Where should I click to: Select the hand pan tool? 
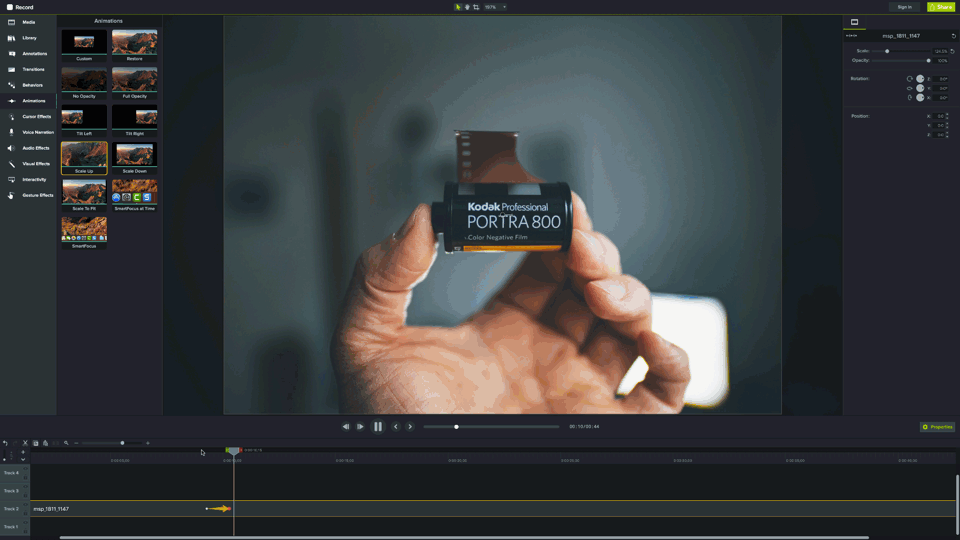click(x=467, y=7)
